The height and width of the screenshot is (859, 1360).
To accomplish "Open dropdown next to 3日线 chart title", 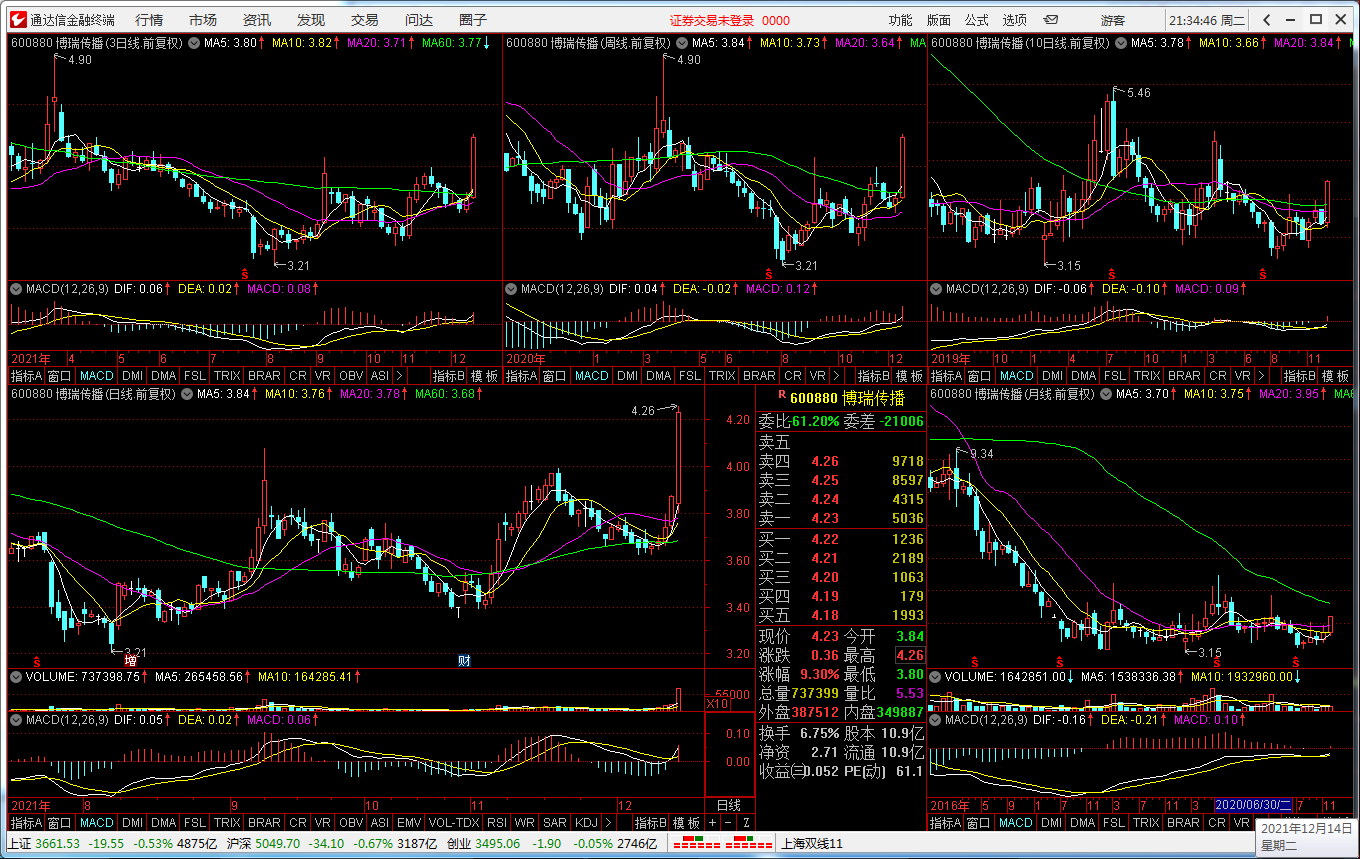I will pos(194,43).
